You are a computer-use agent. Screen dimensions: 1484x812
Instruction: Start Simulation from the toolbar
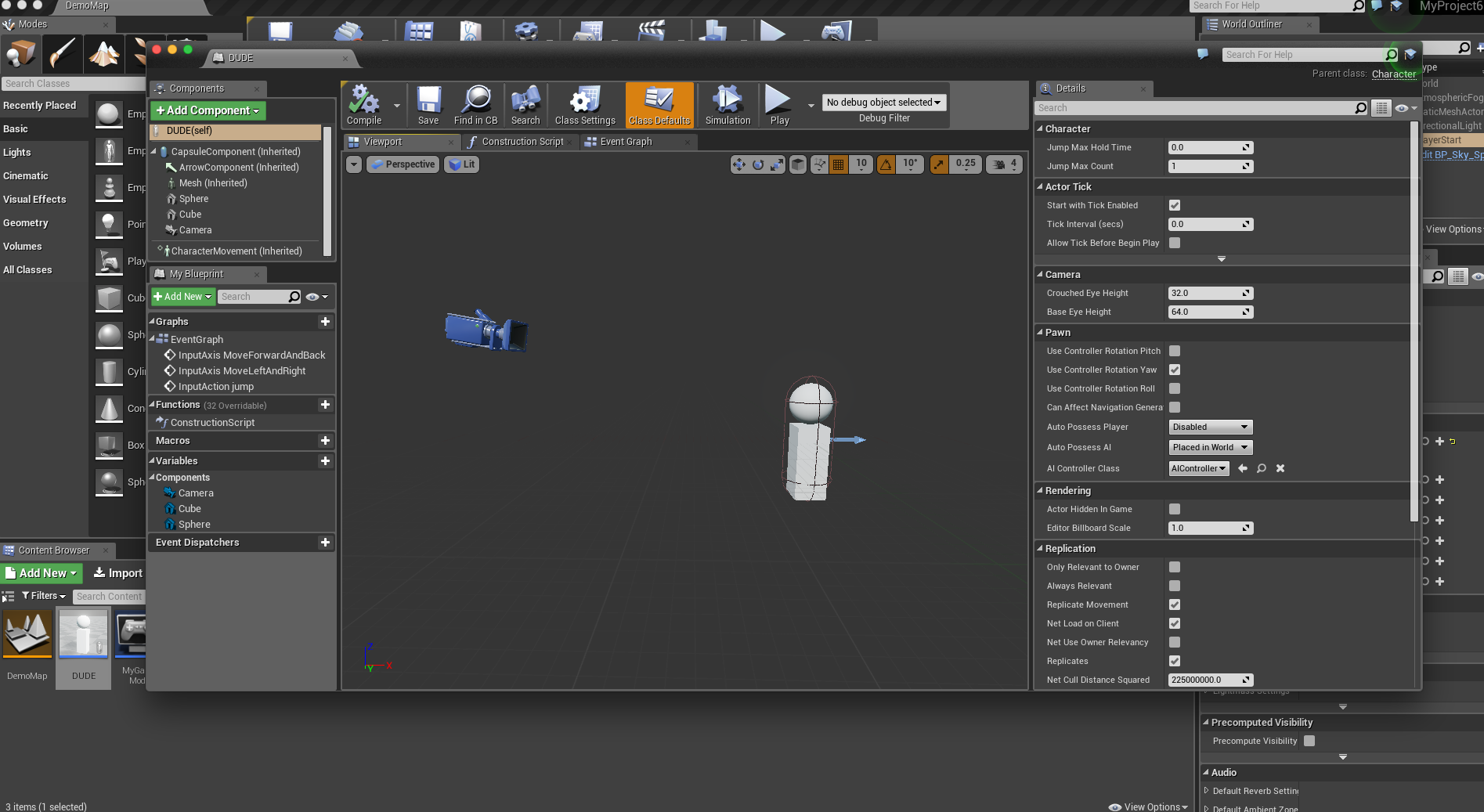728,104
